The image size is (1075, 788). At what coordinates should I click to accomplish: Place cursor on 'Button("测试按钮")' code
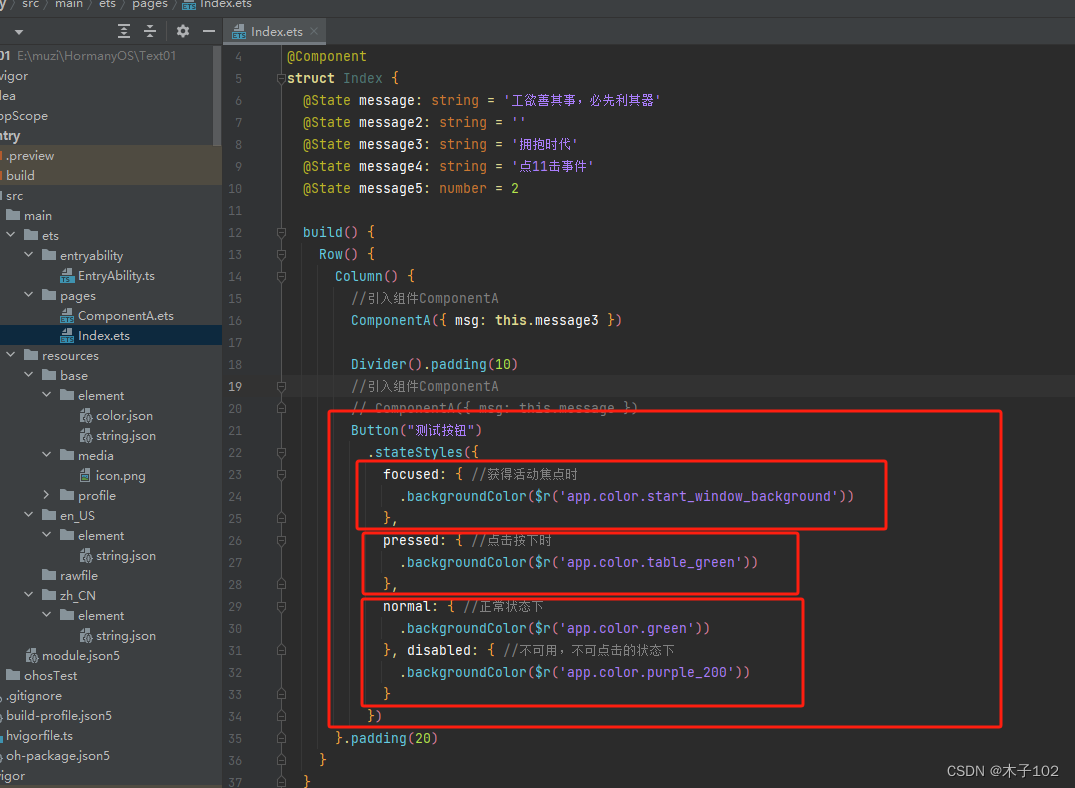(416, 430)
